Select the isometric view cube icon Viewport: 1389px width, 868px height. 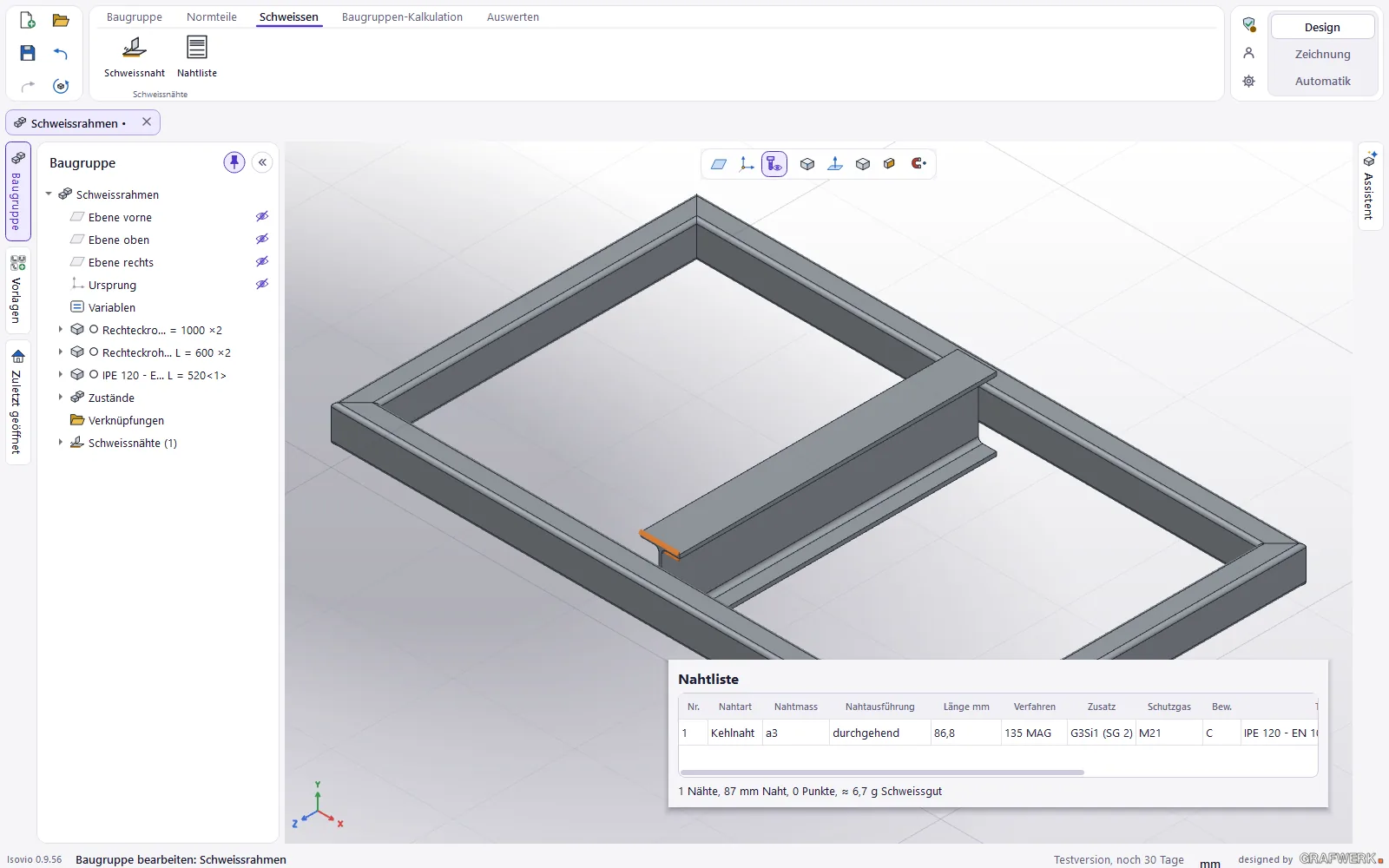807,164
